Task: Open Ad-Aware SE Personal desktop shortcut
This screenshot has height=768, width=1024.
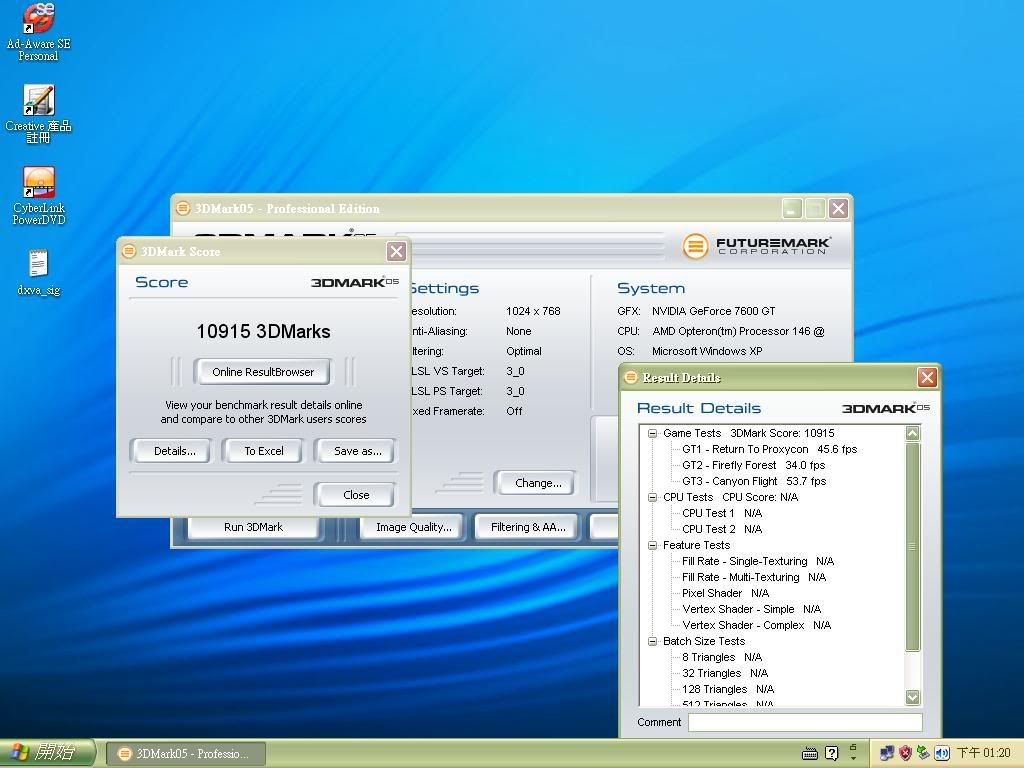Action: click(x=38, y=20)
